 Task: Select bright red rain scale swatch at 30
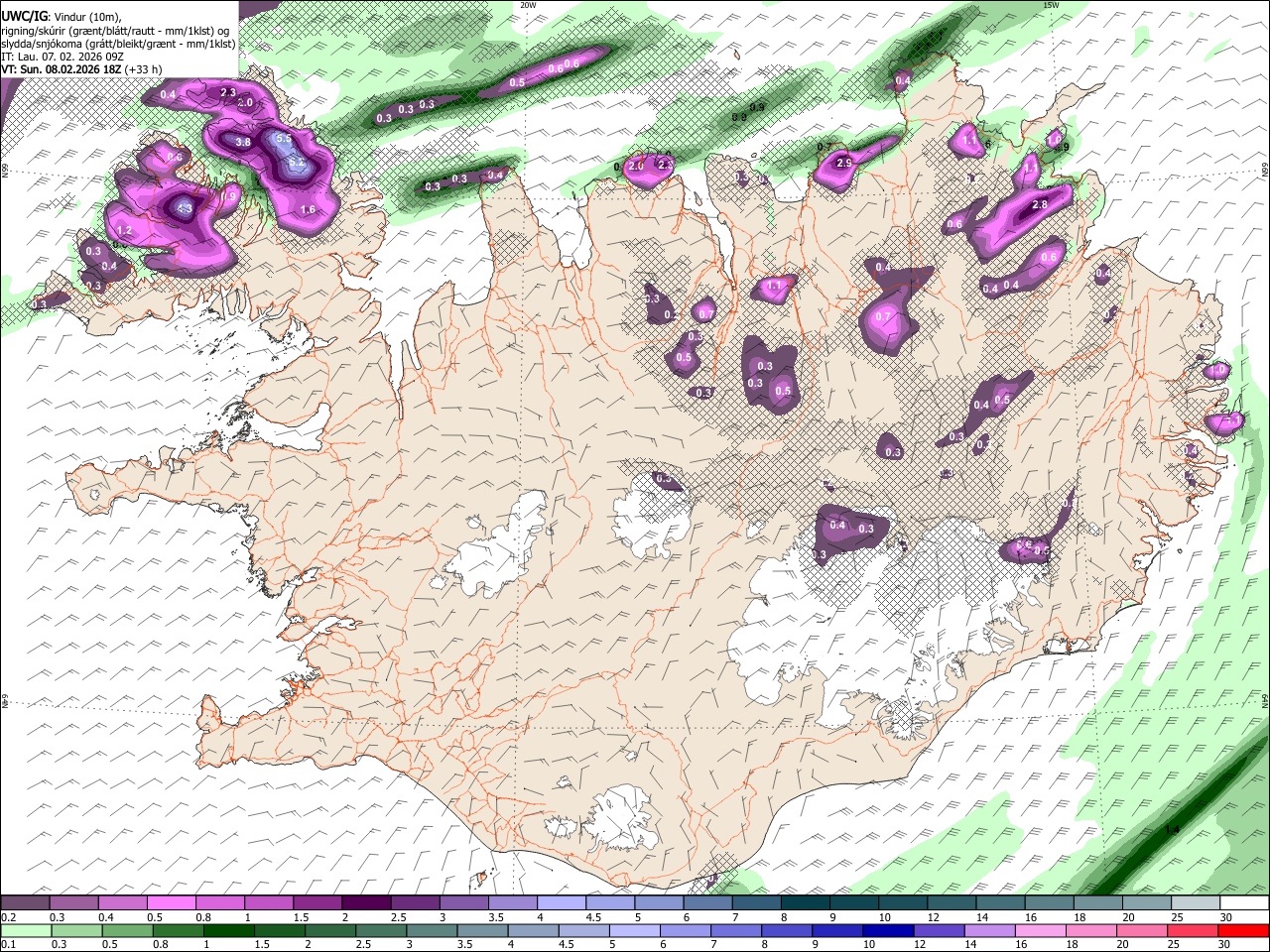click(x=1243, y=930)
